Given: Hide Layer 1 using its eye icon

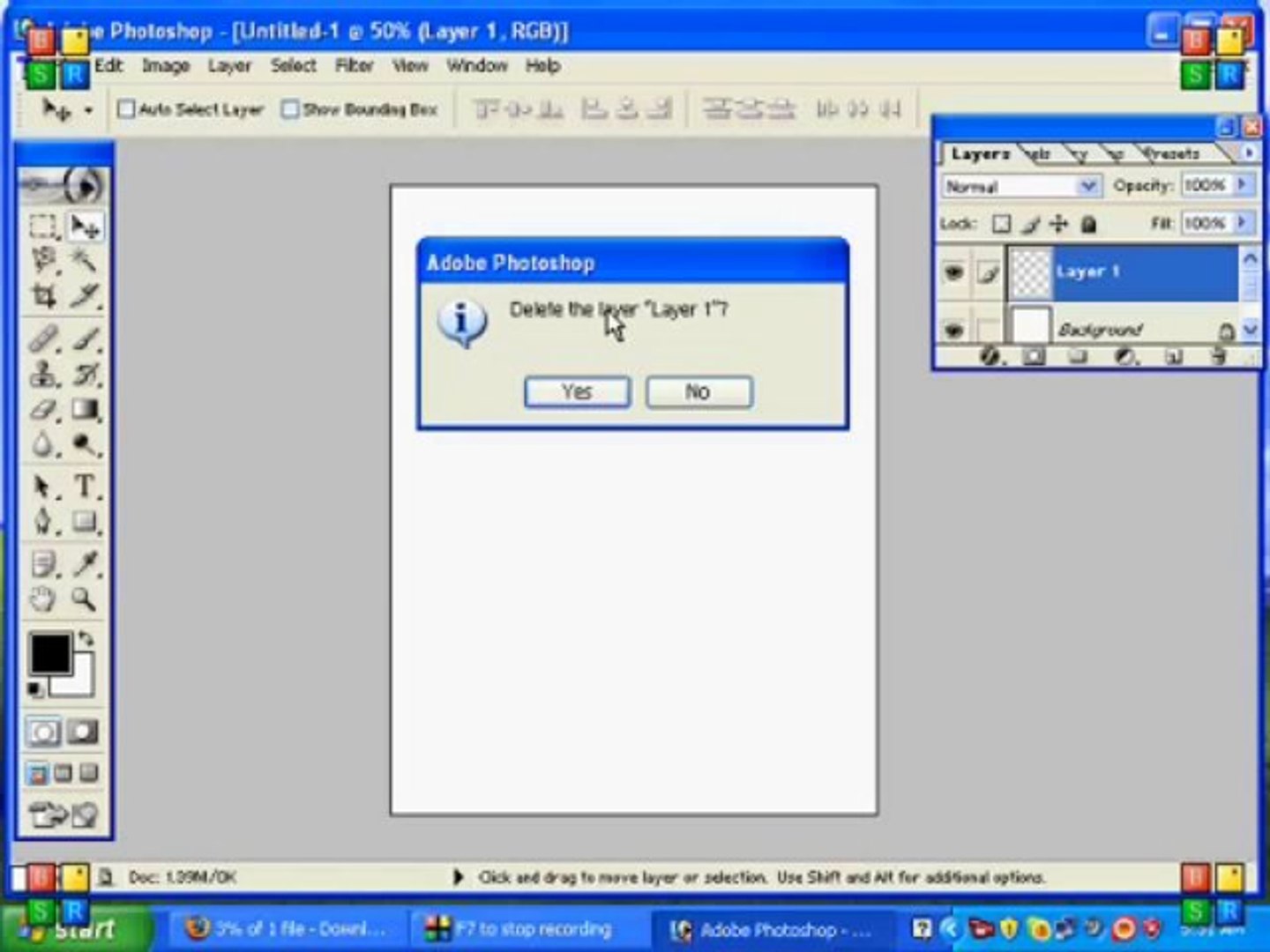Looking at the screenshot, I should coord(953,272).
